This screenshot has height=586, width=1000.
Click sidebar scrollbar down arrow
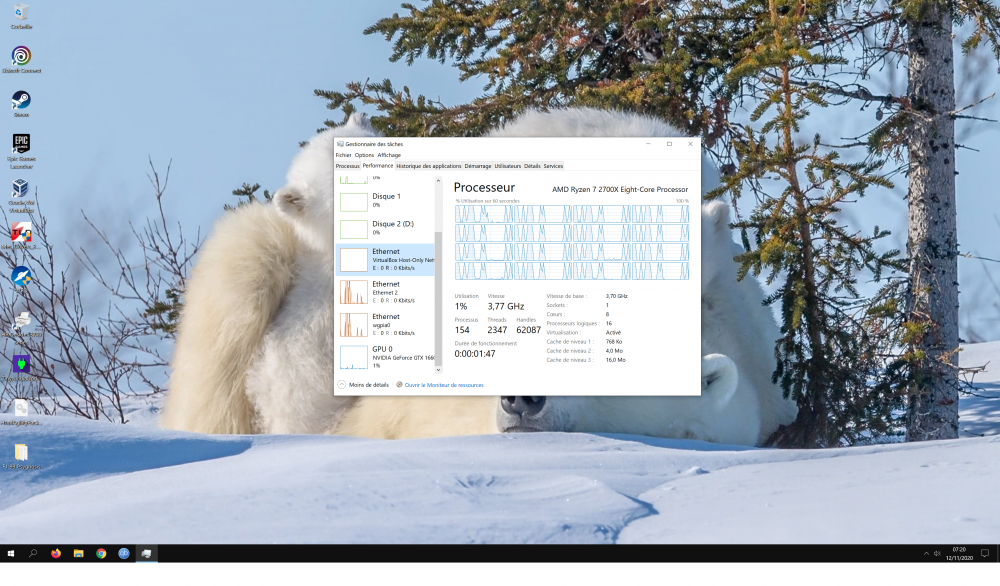pos(438,369)
